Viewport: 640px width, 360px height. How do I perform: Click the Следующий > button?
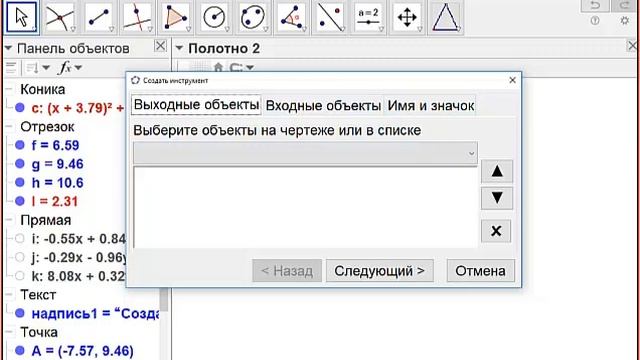(x=380, y=271)
